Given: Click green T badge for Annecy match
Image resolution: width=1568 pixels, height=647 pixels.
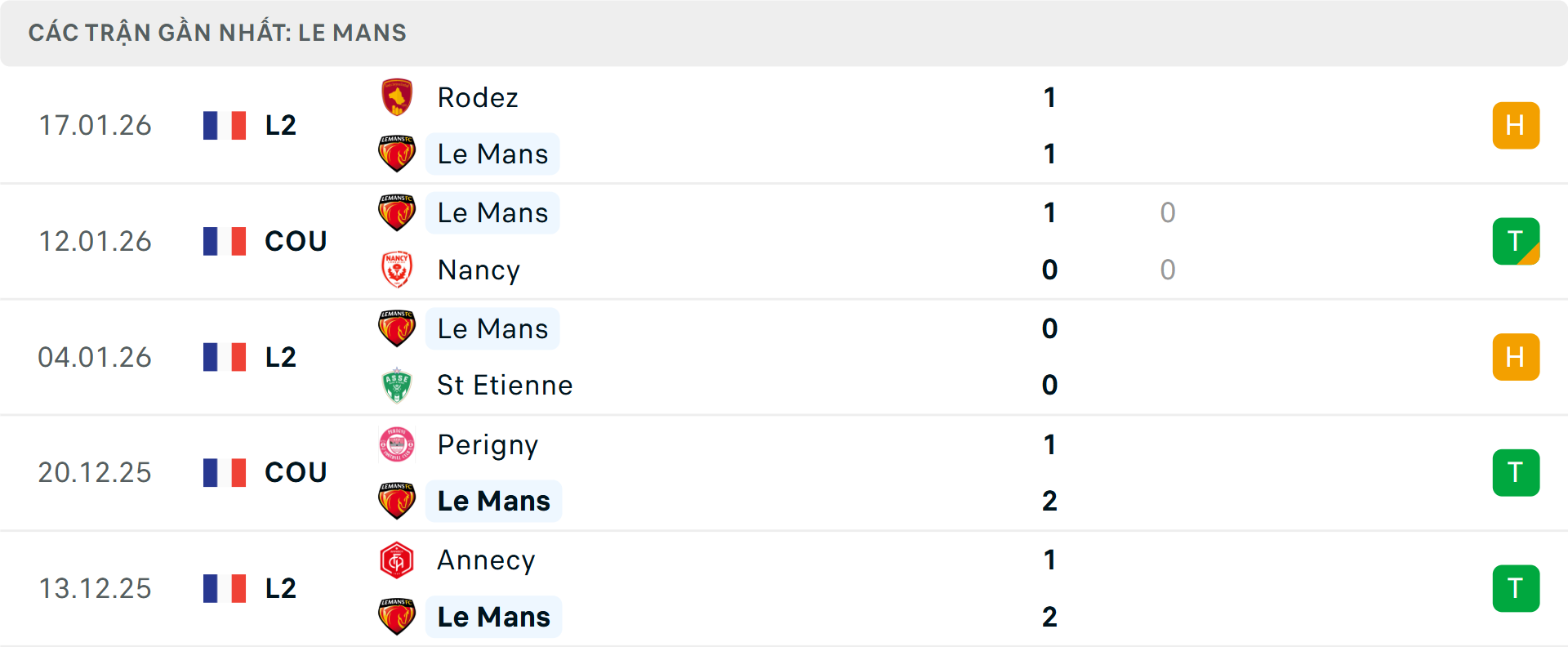Looking at the screenshot, I should point(1516,588).
